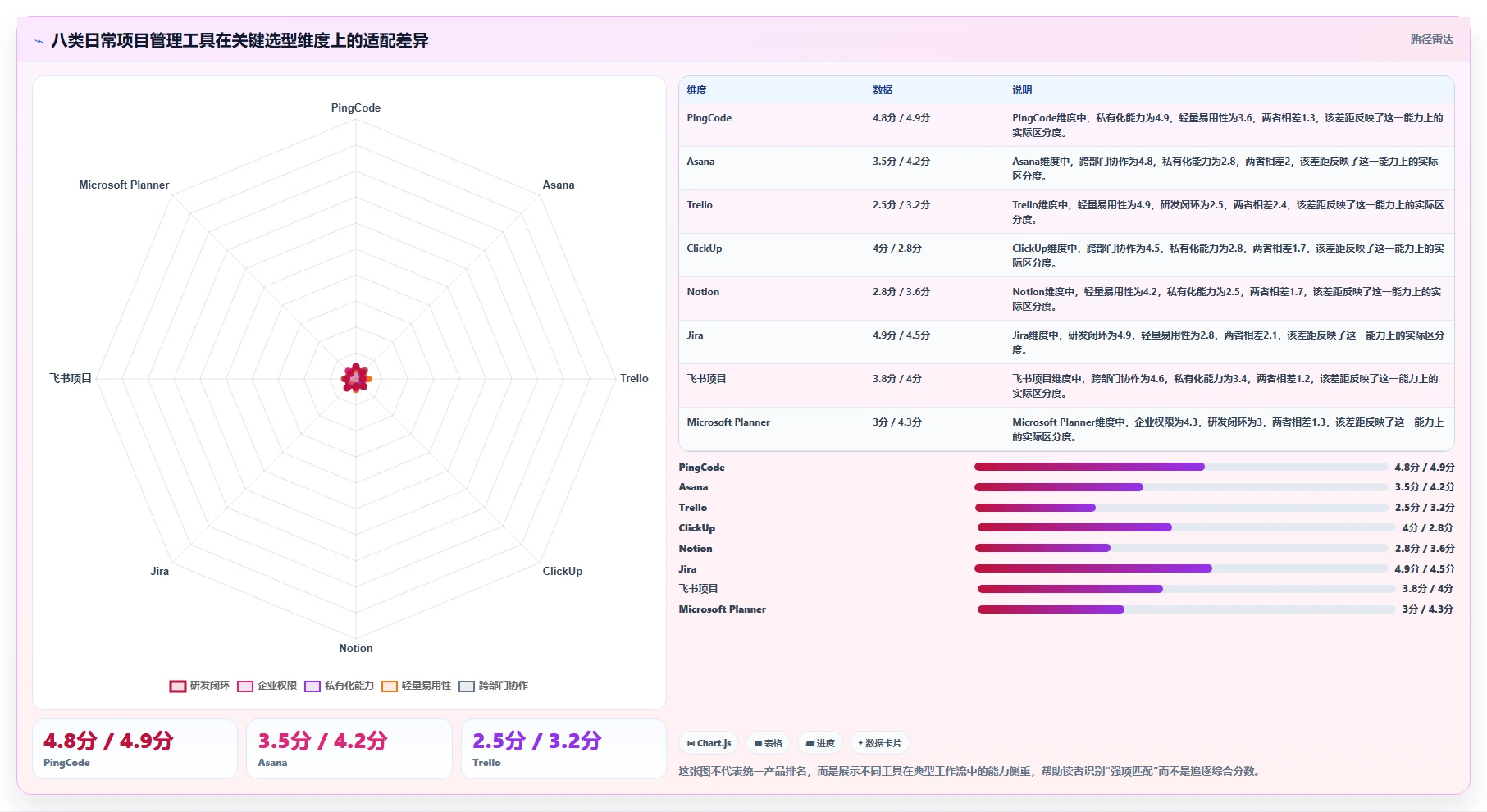Image resolution: width=1487 pixels, height=812 pixels.
Task: Click the 数据卡片 tag chip
Action: (x=879, y=743)
